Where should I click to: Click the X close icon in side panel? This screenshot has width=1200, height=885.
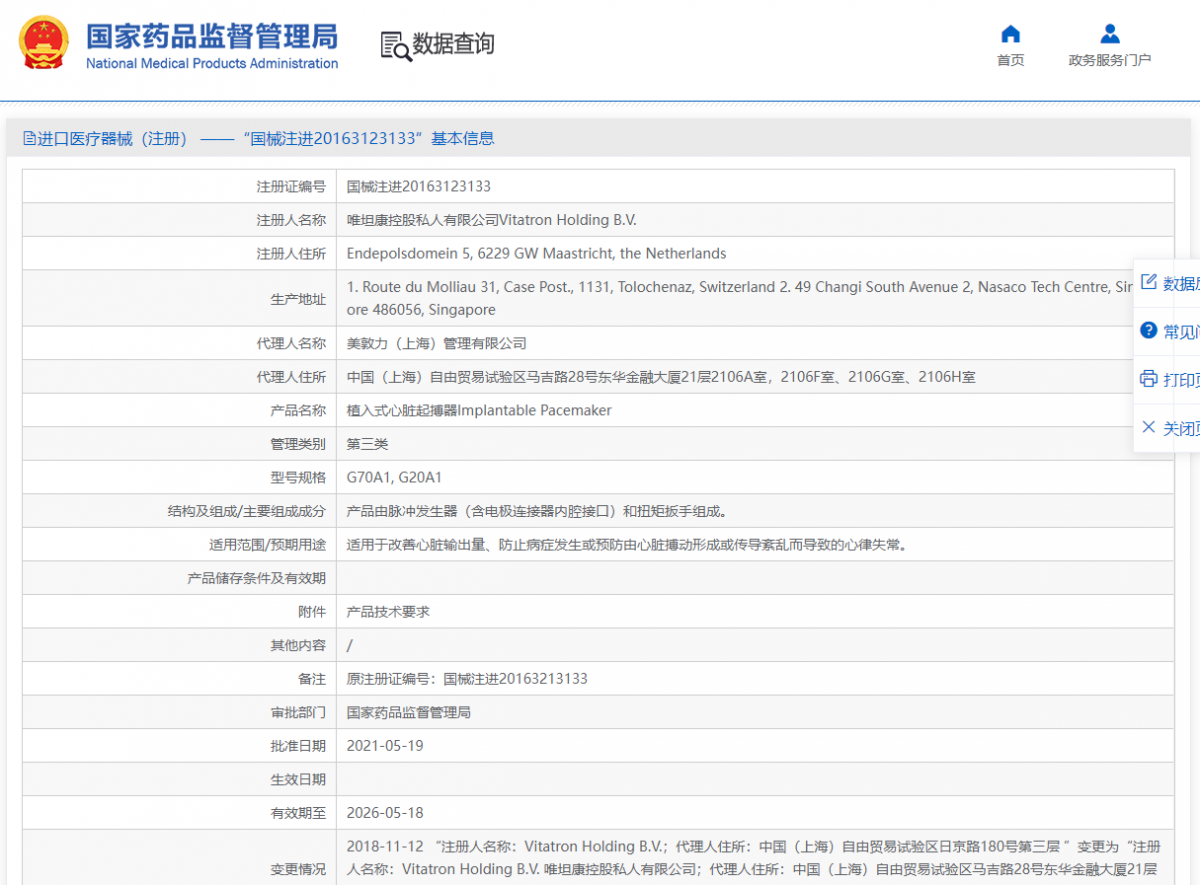1149,427
